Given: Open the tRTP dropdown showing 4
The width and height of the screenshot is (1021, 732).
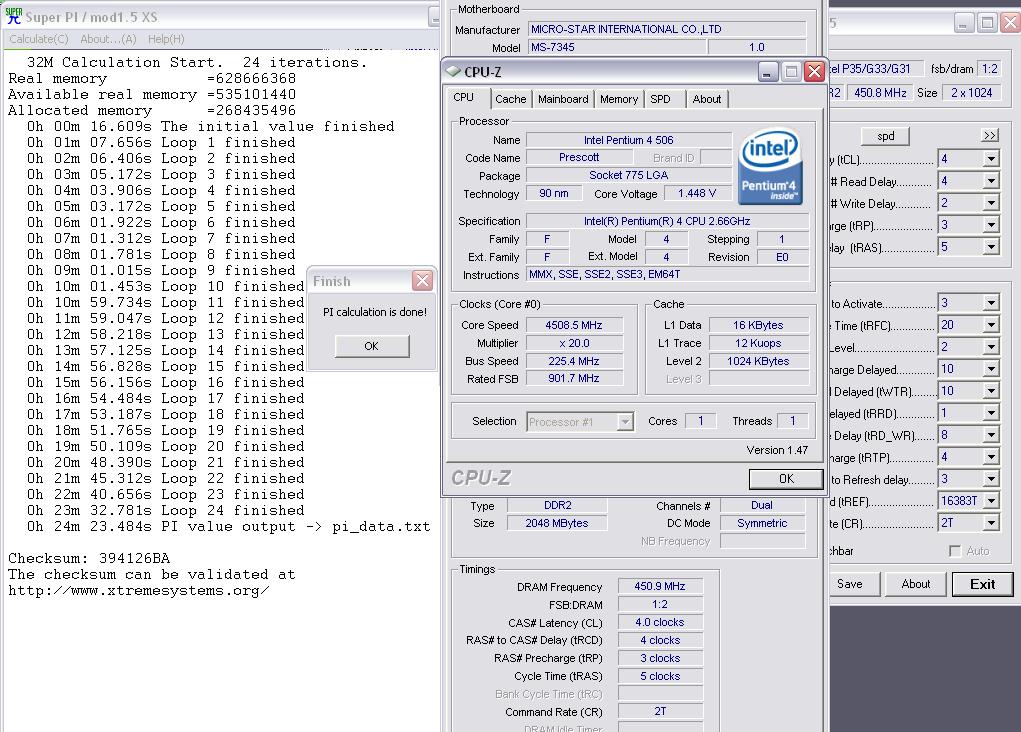Looking at the screenshot, I should point(990,457).
